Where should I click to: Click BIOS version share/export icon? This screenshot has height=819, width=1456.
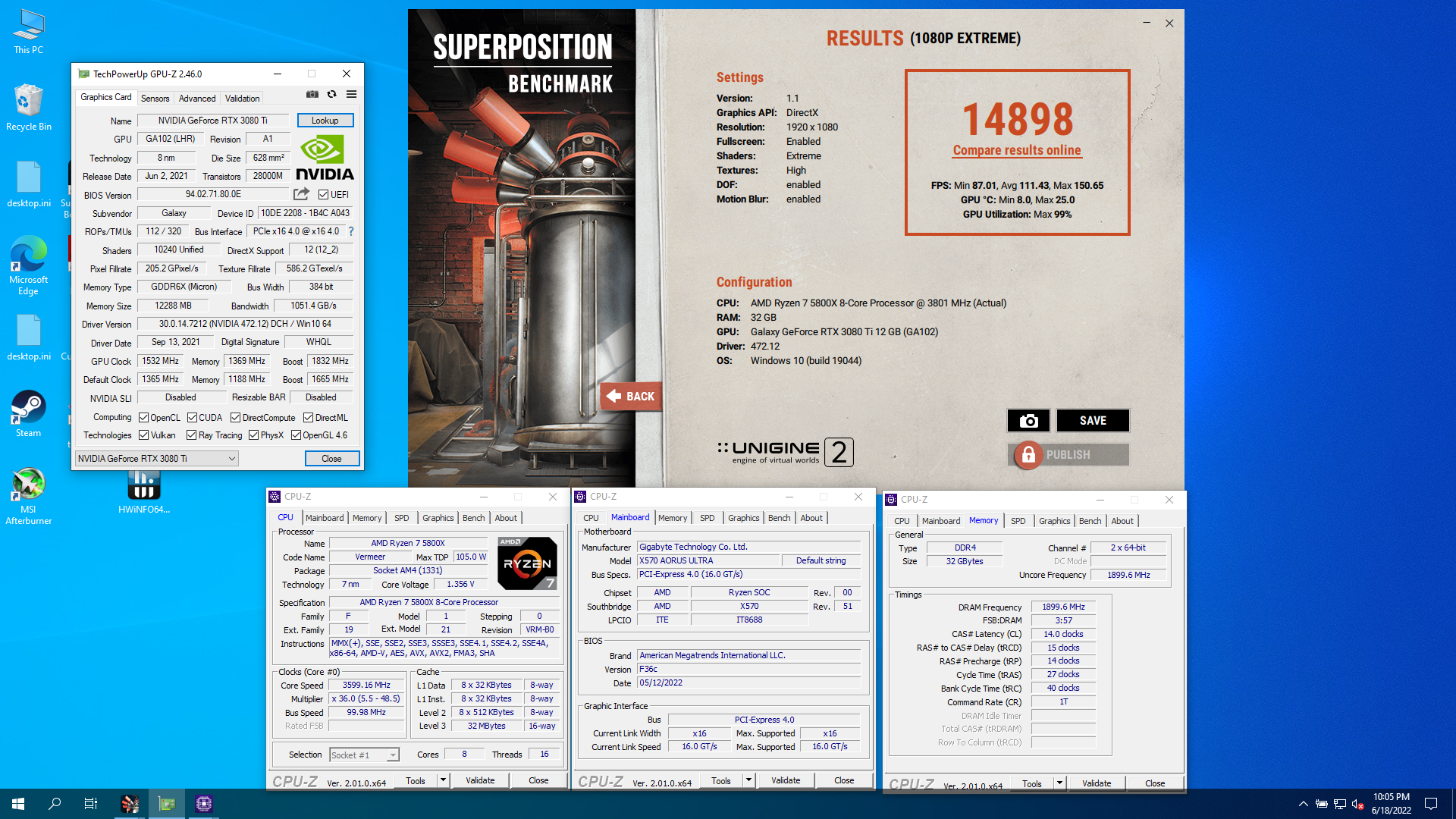pyautogui.click(x=301, y=194)
